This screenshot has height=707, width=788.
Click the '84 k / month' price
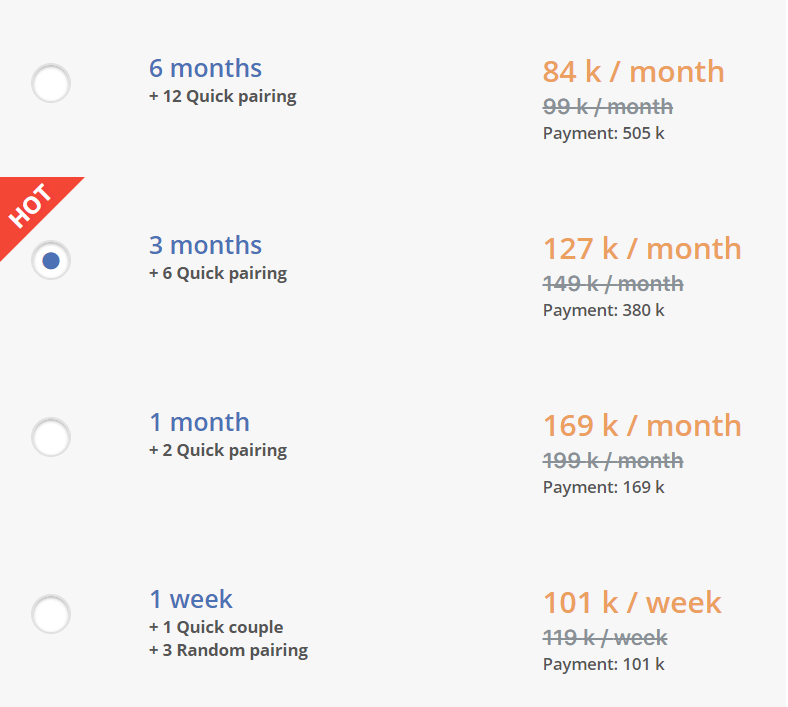[x=633, y=71]
